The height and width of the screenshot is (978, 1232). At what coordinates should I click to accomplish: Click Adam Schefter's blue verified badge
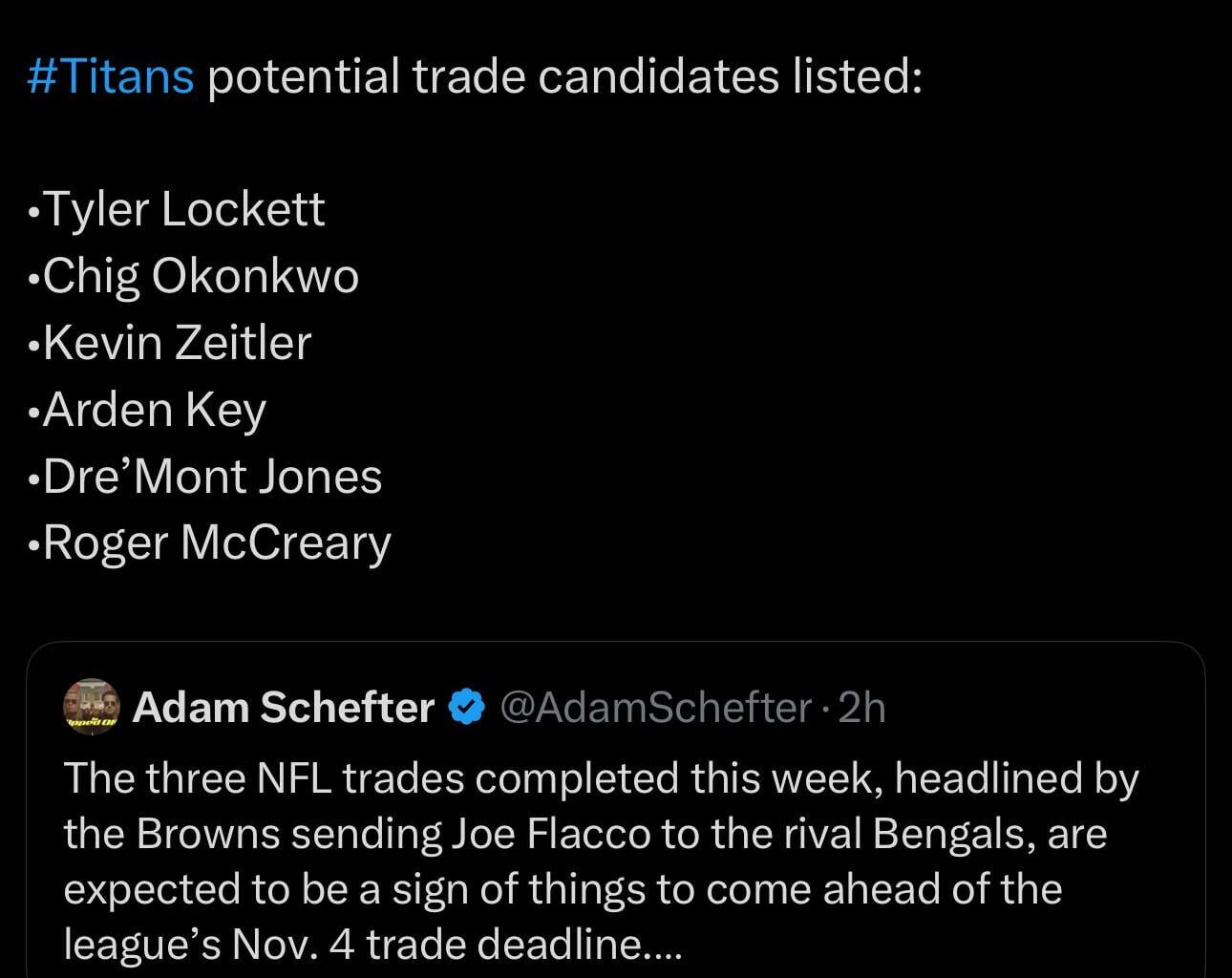[465, 707]
